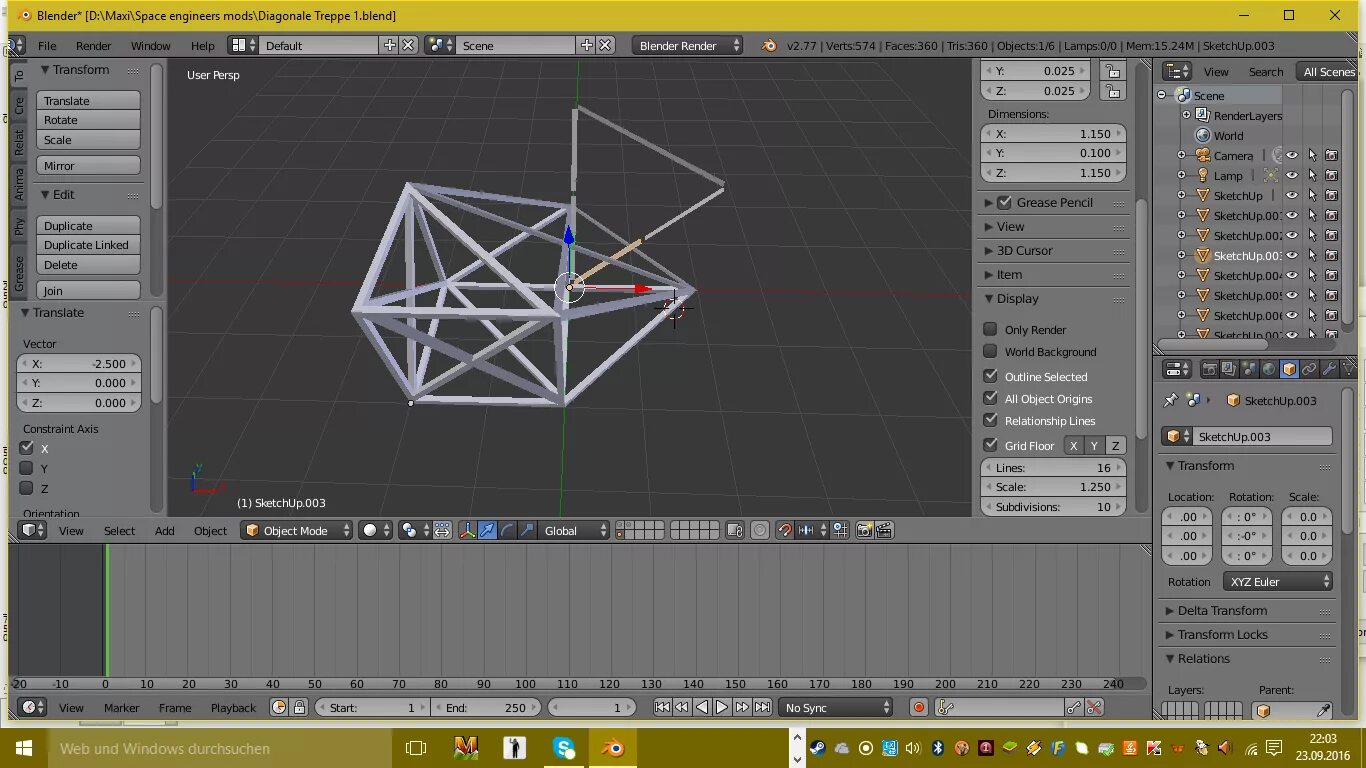Select the rotate manipulator arc icon
Viewport: 1366px width, 768px height.
[507, 531]
